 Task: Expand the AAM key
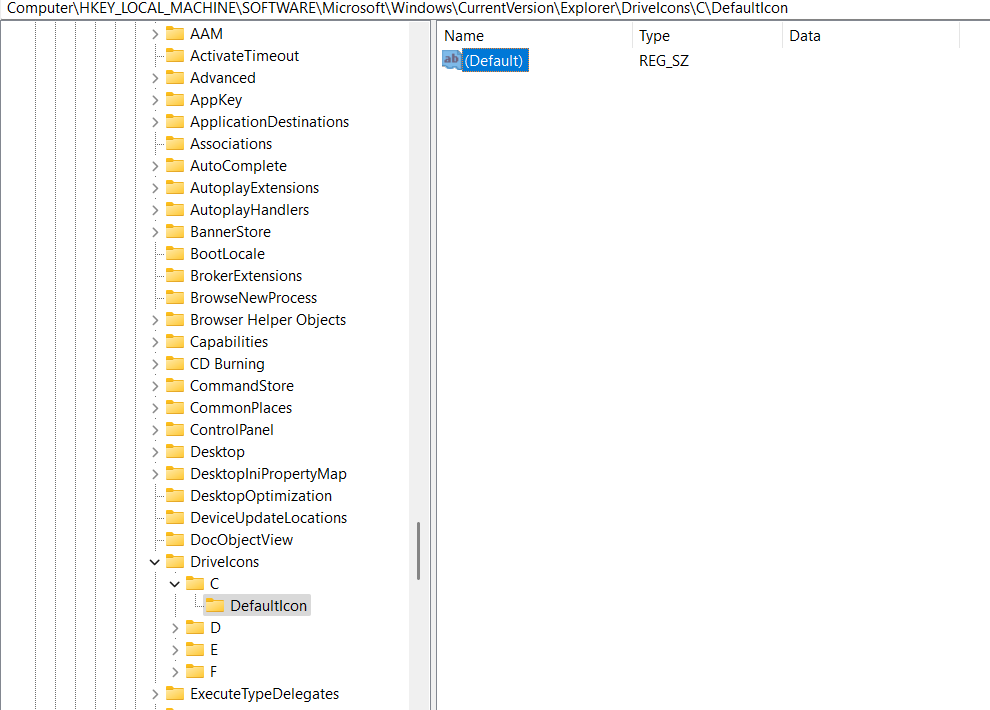click(155, 34)
